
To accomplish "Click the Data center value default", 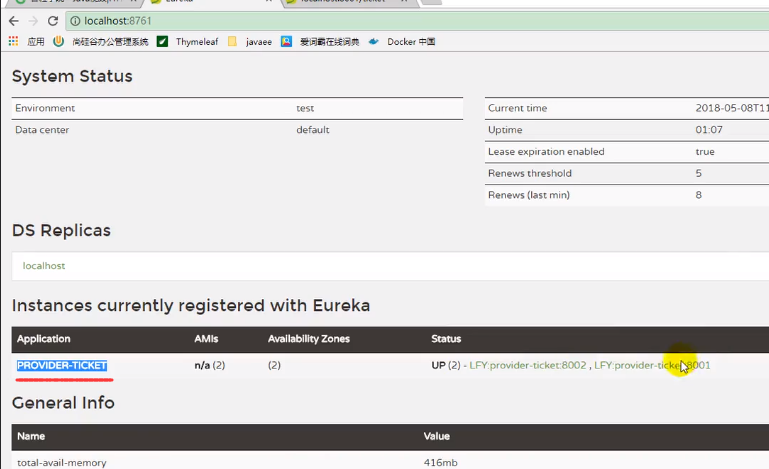I will tap(313, 130).
